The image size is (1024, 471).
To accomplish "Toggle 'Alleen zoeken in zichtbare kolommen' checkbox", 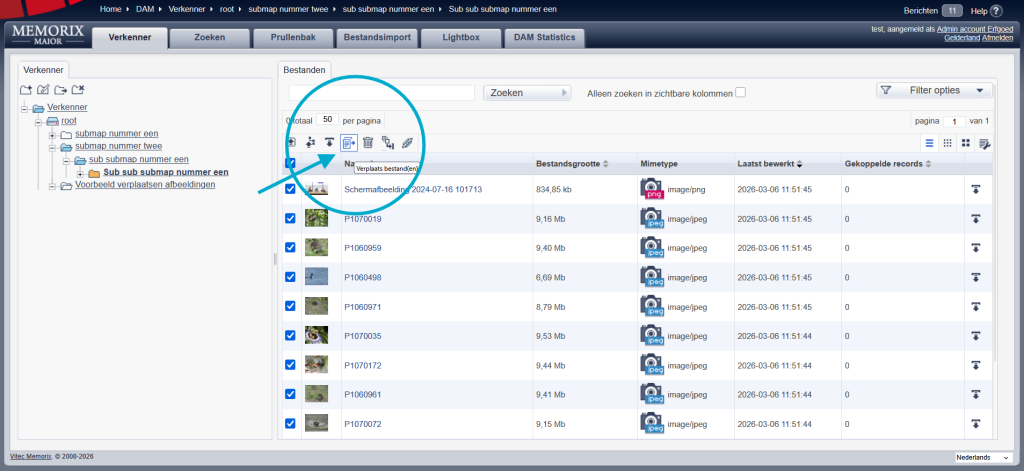I will coord(741,93).
